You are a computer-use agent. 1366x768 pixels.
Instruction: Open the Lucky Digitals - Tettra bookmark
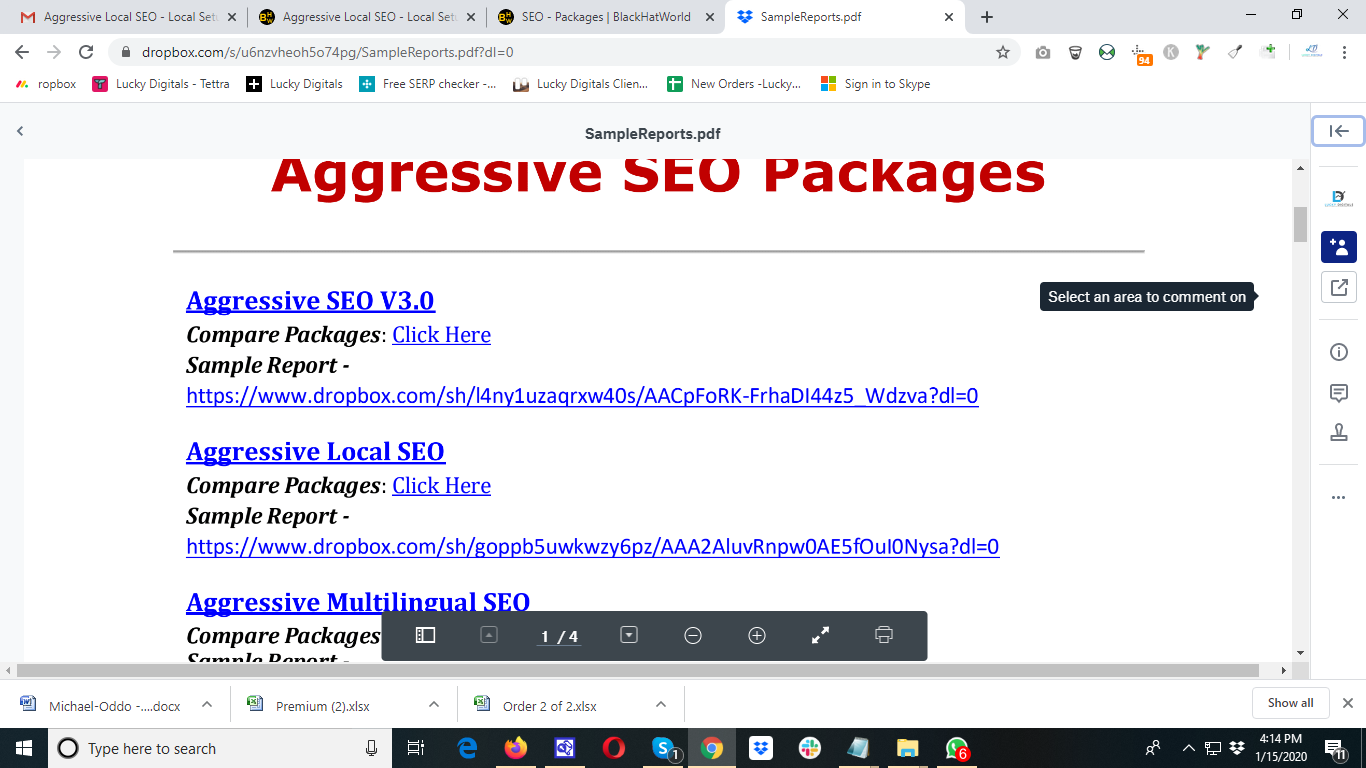tap(161, 84)
